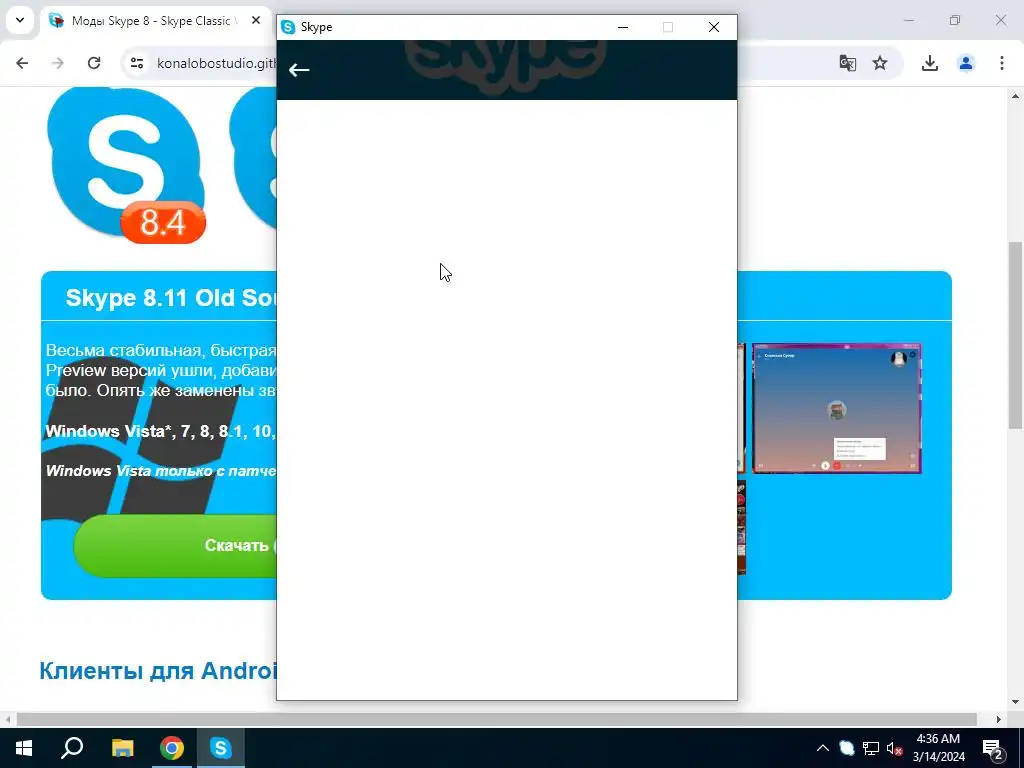Click the Skype logo in window title bar
The width and height of the screenshot is (1024, 768).
(288, 27)
